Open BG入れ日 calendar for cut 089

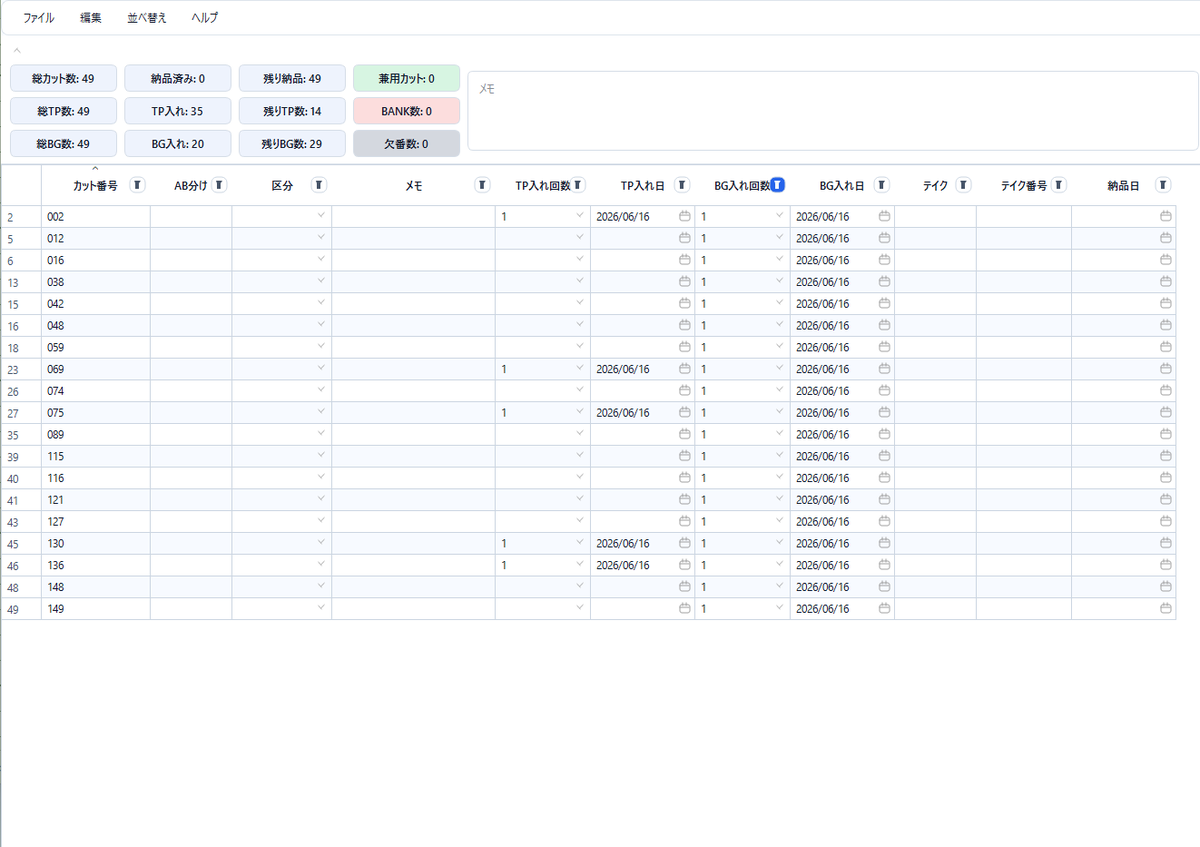coord(885,434)
